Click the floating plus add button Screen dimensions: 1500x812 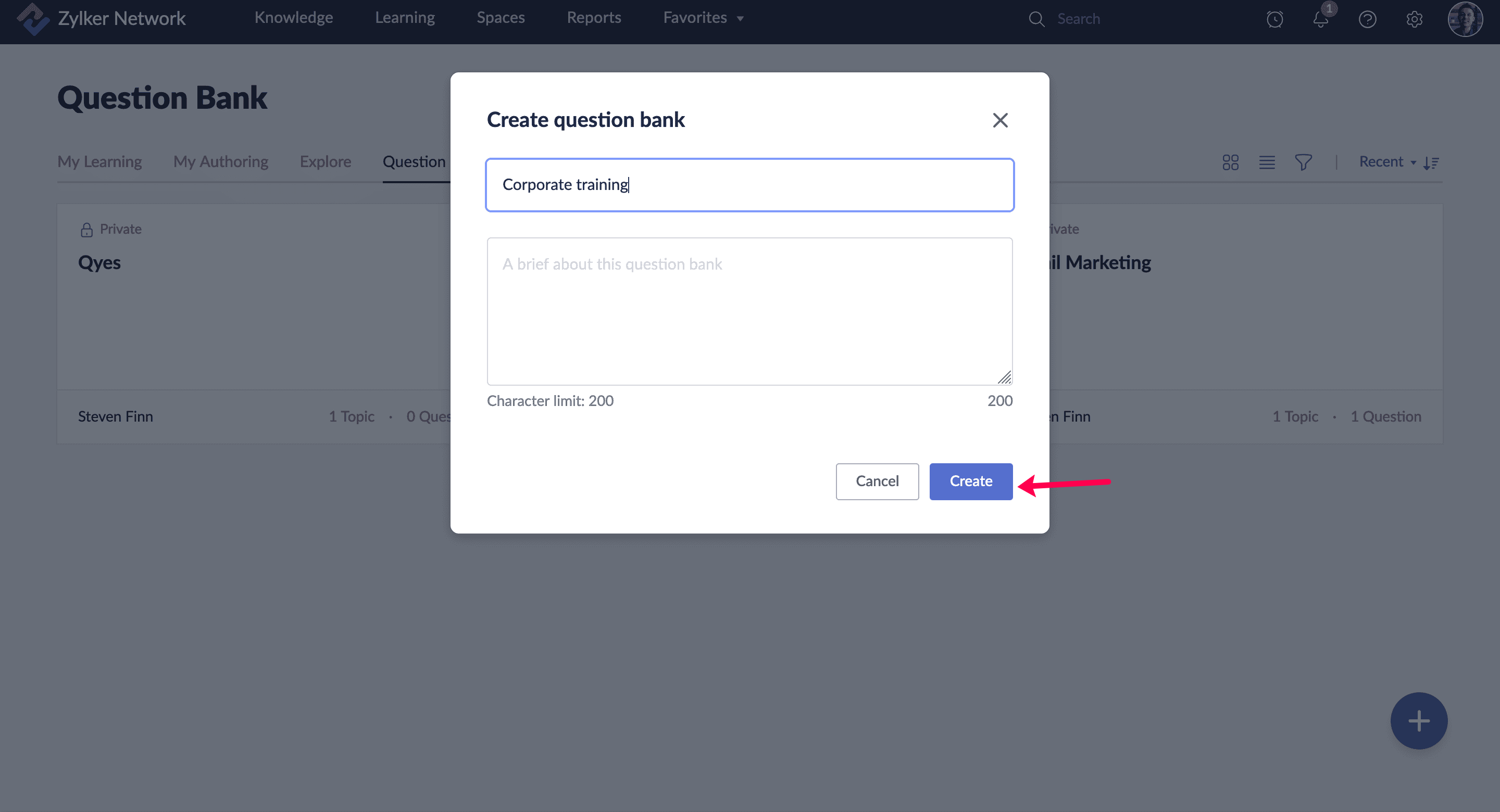point(1418,720)
